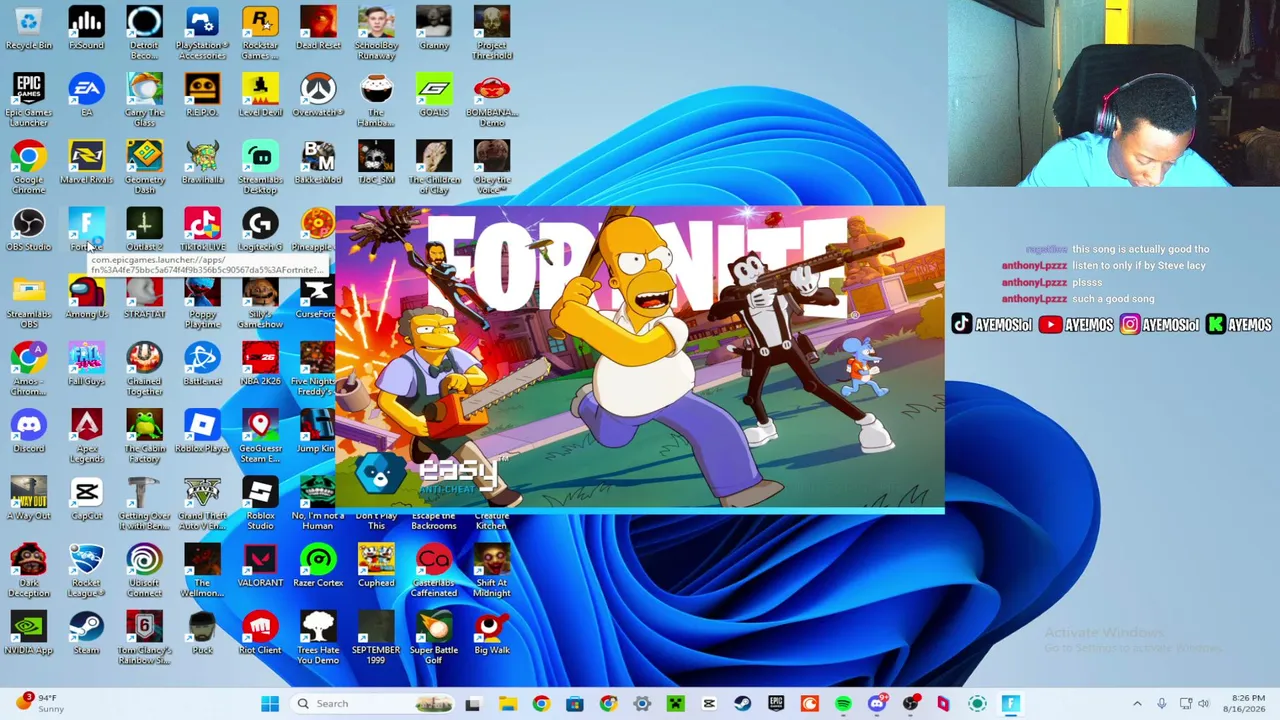Select the Geometry Dash desktop icon
The height and width of the screenshot is (720, 1280).
(144, 167)
